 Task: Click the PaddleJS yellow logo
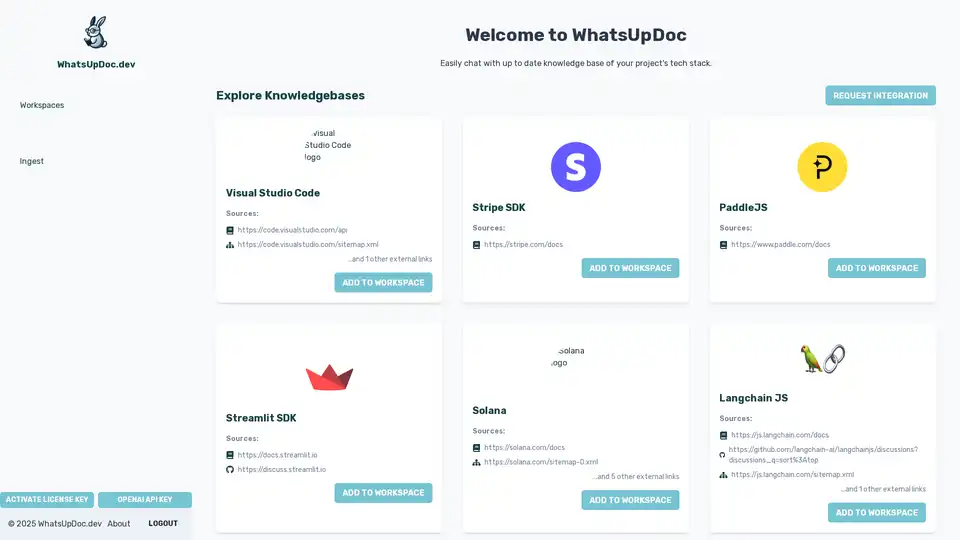coord(822,167)
